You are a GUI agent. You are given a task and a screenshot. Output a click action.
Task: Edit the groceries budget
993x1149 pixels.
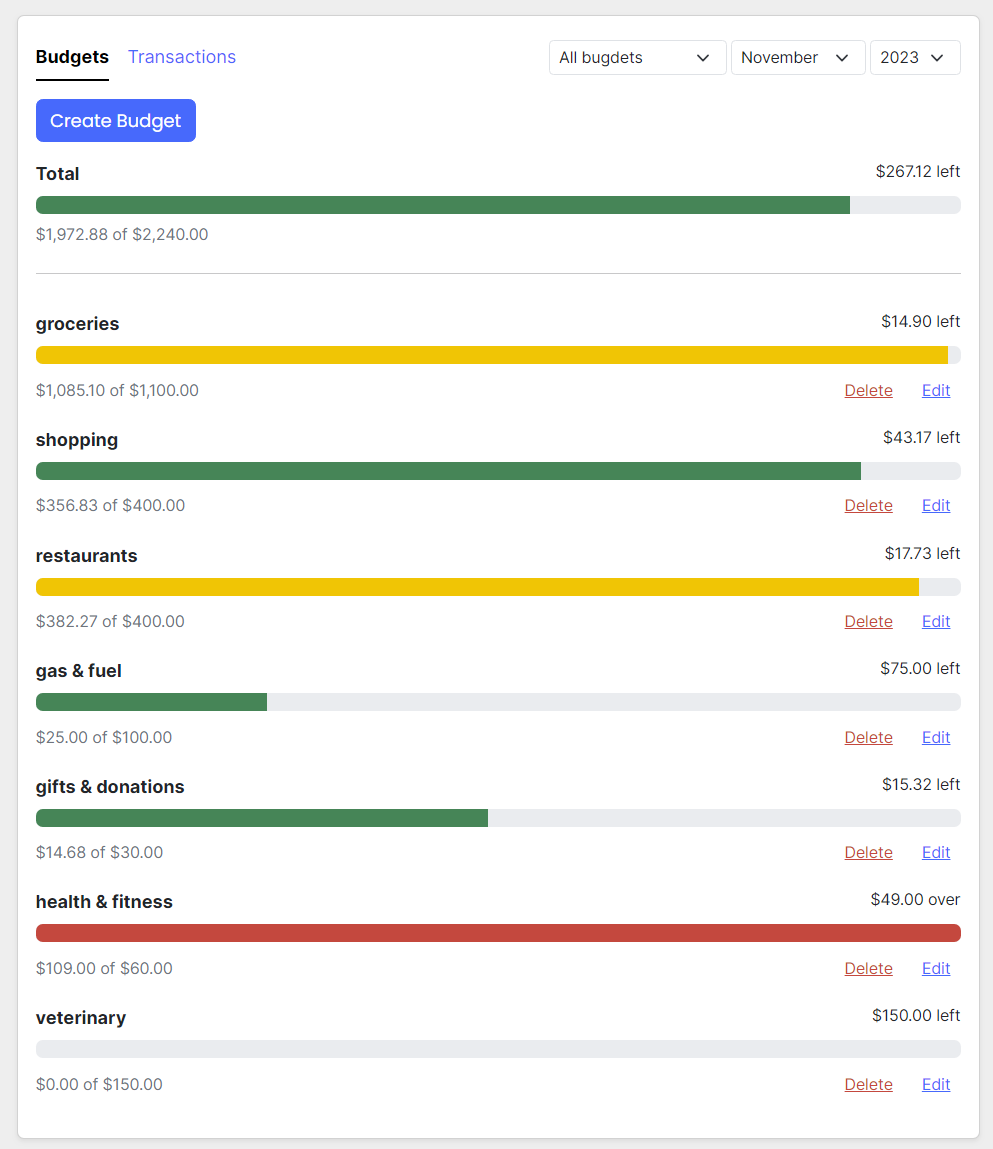pyautogui.click(x=935, y=390)
